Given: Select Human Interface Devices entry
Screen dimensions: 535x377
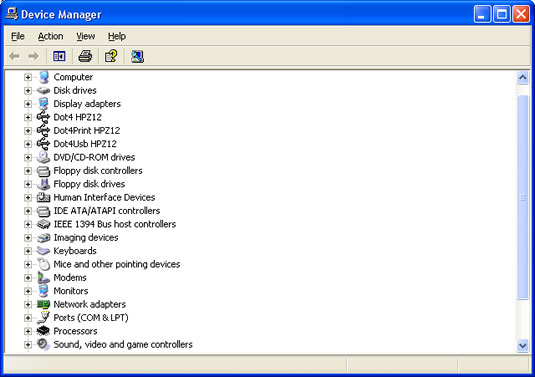Looking at the screenshot, I should (x=104, y=197).
